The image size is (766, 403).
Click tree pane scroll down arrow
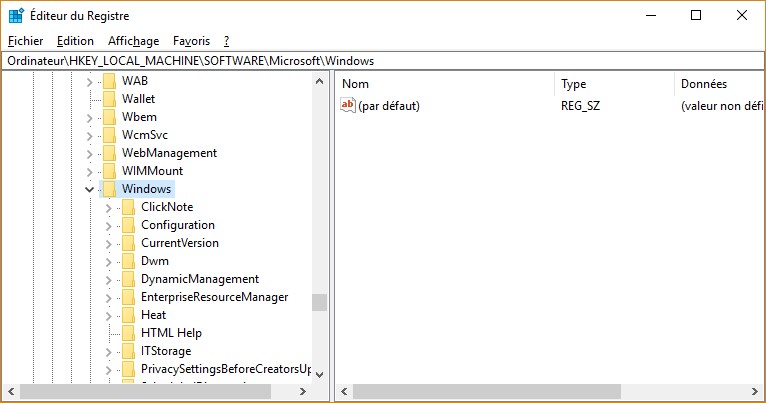(x=319, y=375)
